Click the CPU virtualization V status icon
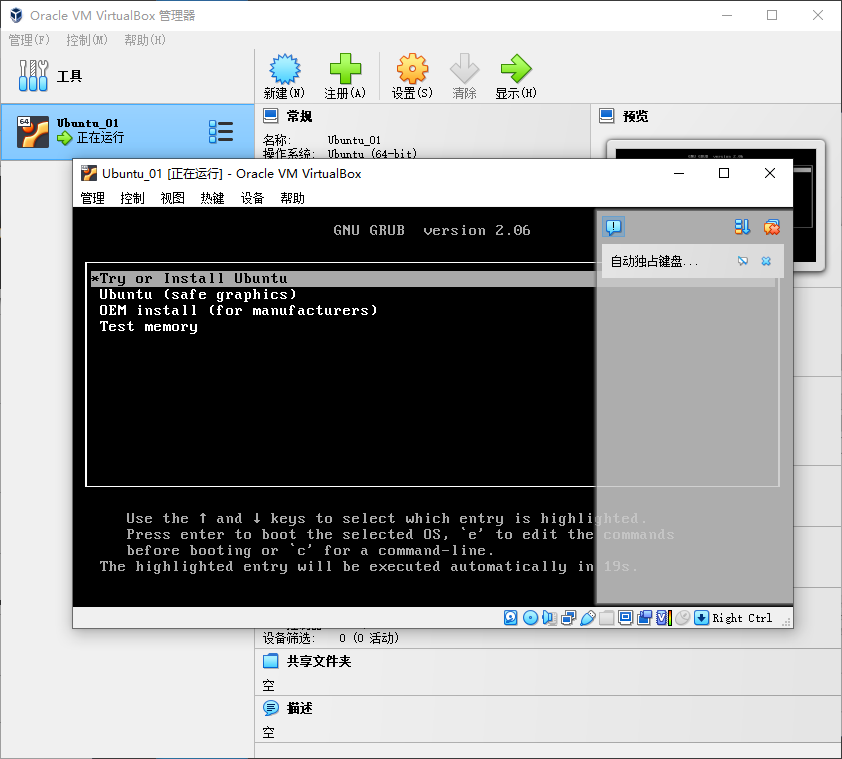The image size is (842, 759). [664, 618]
